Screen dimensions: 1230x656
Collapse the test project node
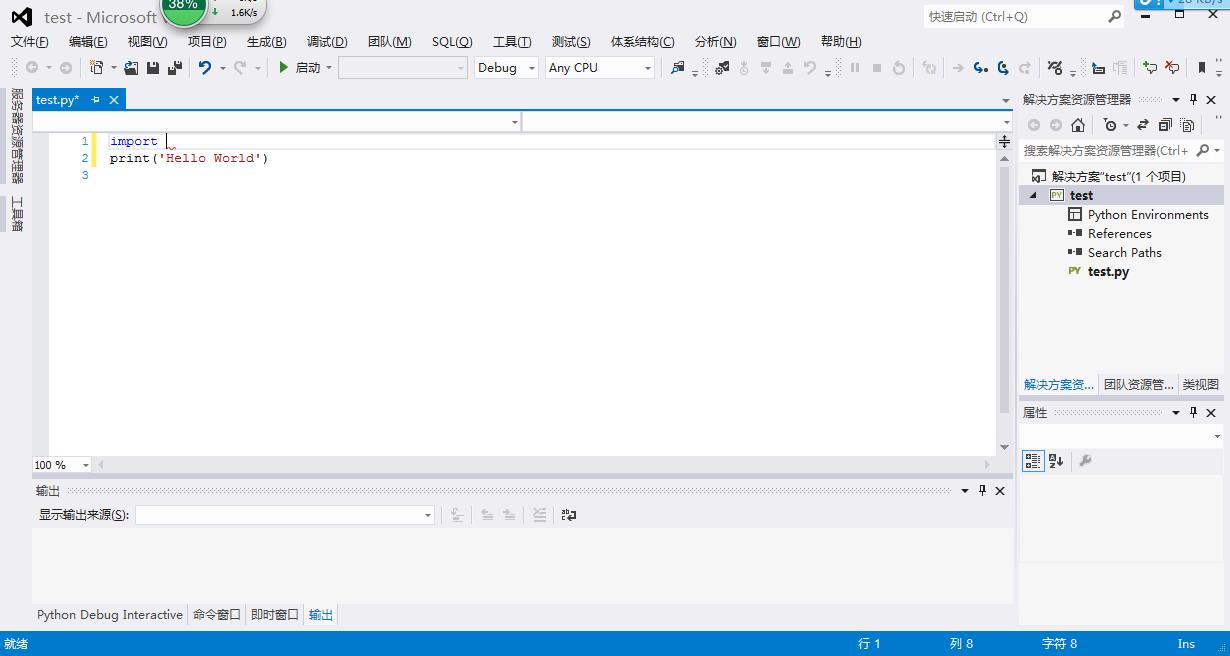(x=1033, y=196)
